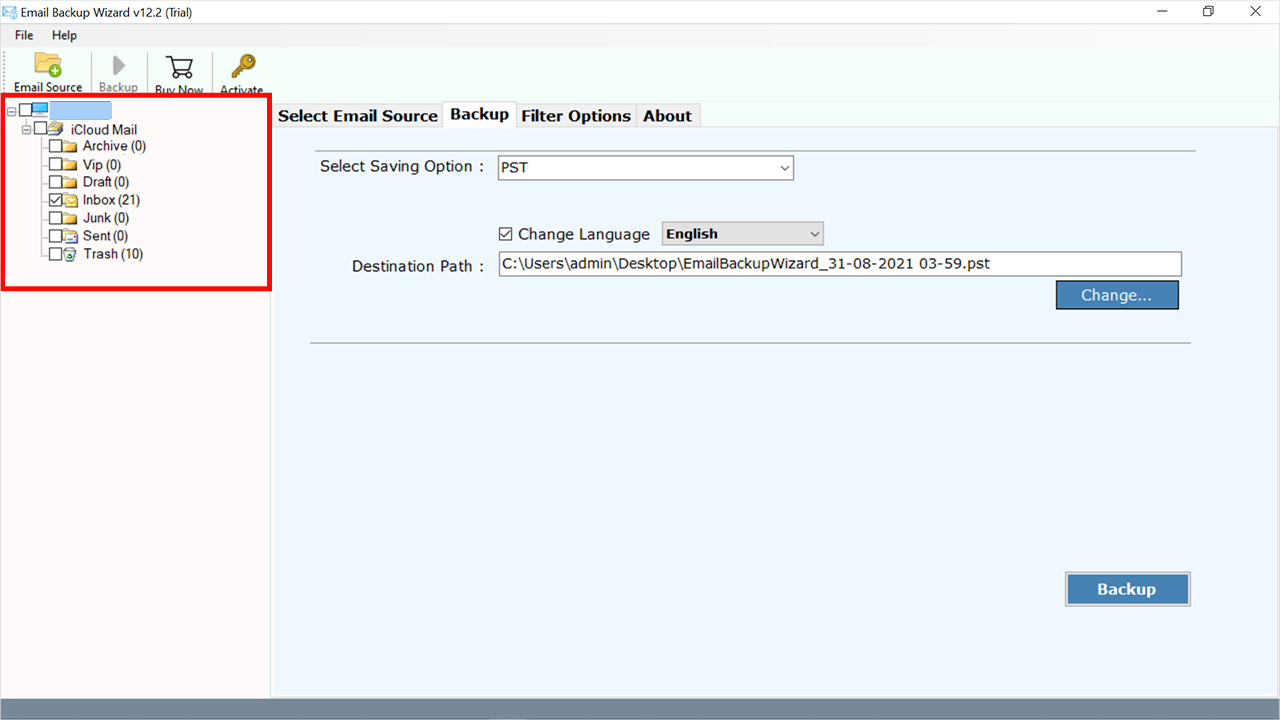Uncheck the Inbox folder checkbox

pos(56,200)
